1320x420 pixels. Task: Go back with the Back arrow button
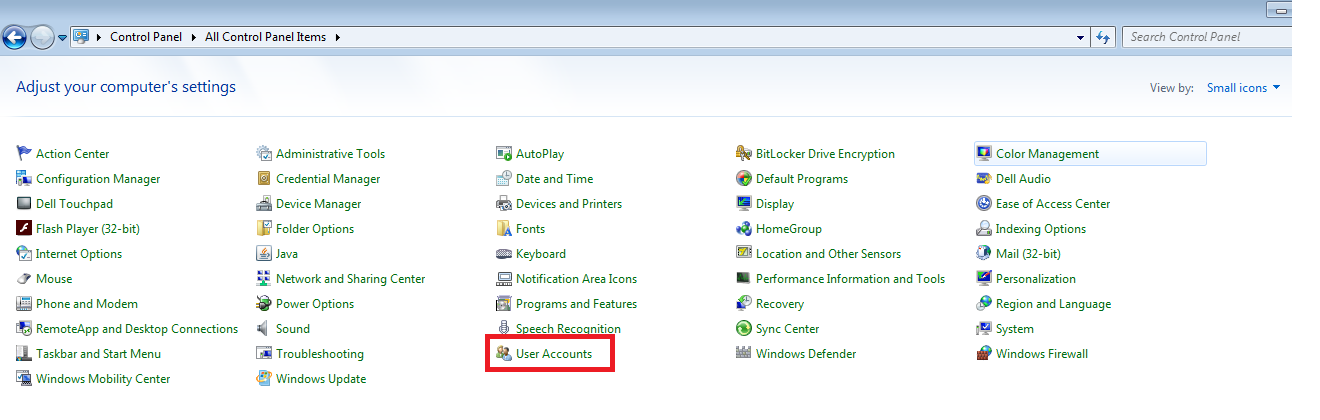pos(14,38)
